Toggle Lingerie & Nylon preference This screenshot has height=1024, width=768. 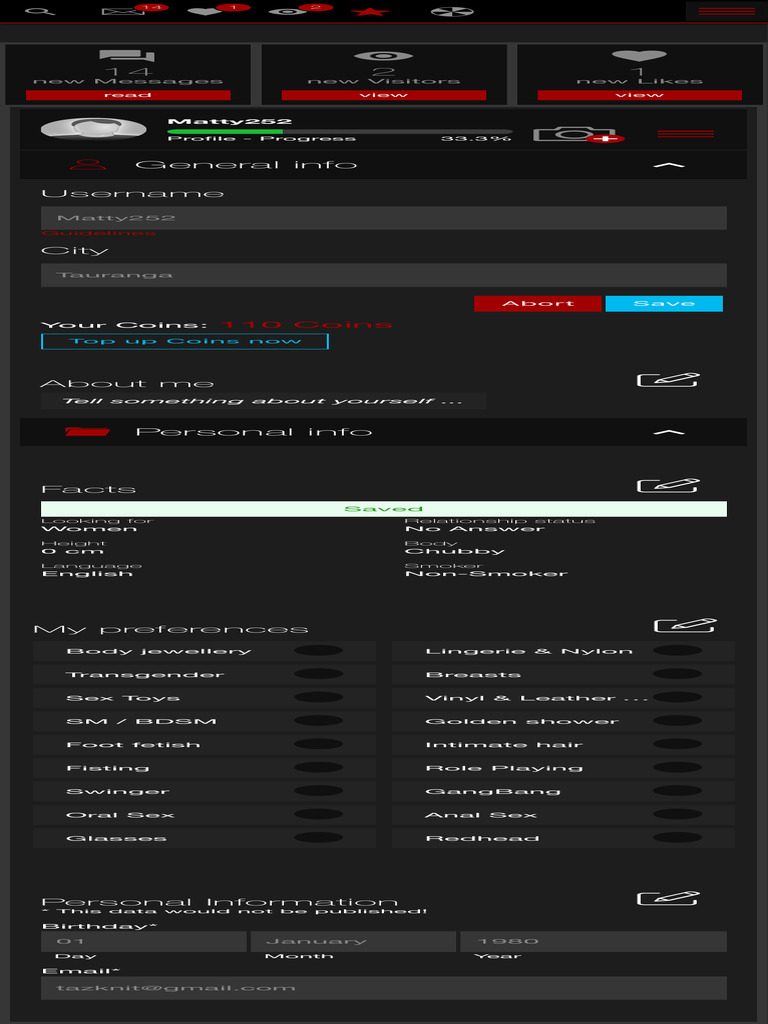677,650
